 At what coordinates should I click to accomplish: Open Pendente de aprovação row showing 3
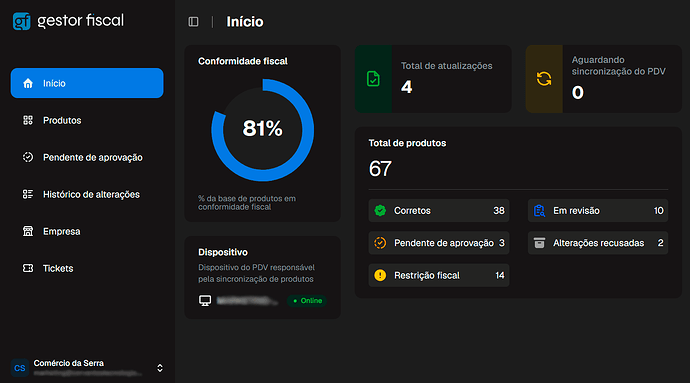tap(439, 243)
